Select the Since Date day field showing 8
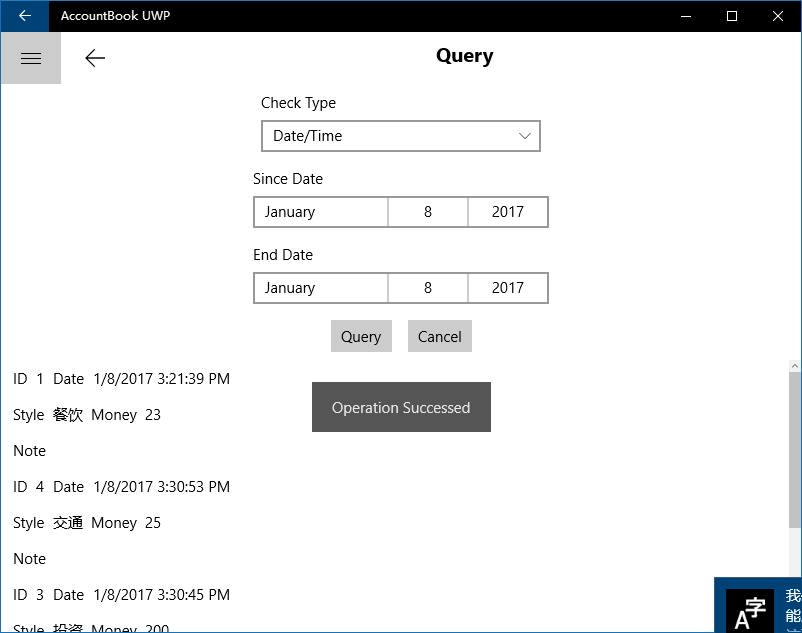 427,212
